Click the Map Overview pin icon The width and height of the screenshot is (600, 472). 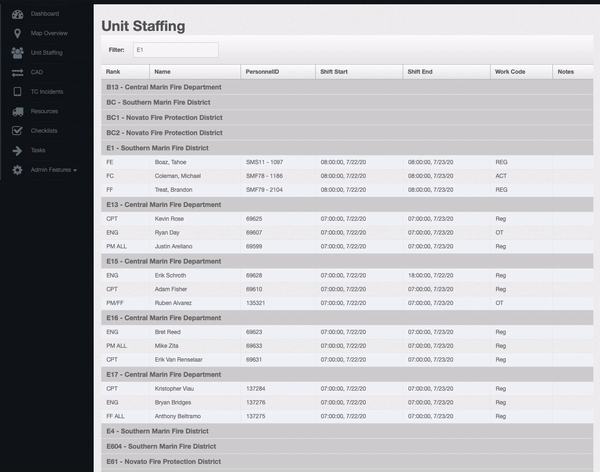click(17, 33)
